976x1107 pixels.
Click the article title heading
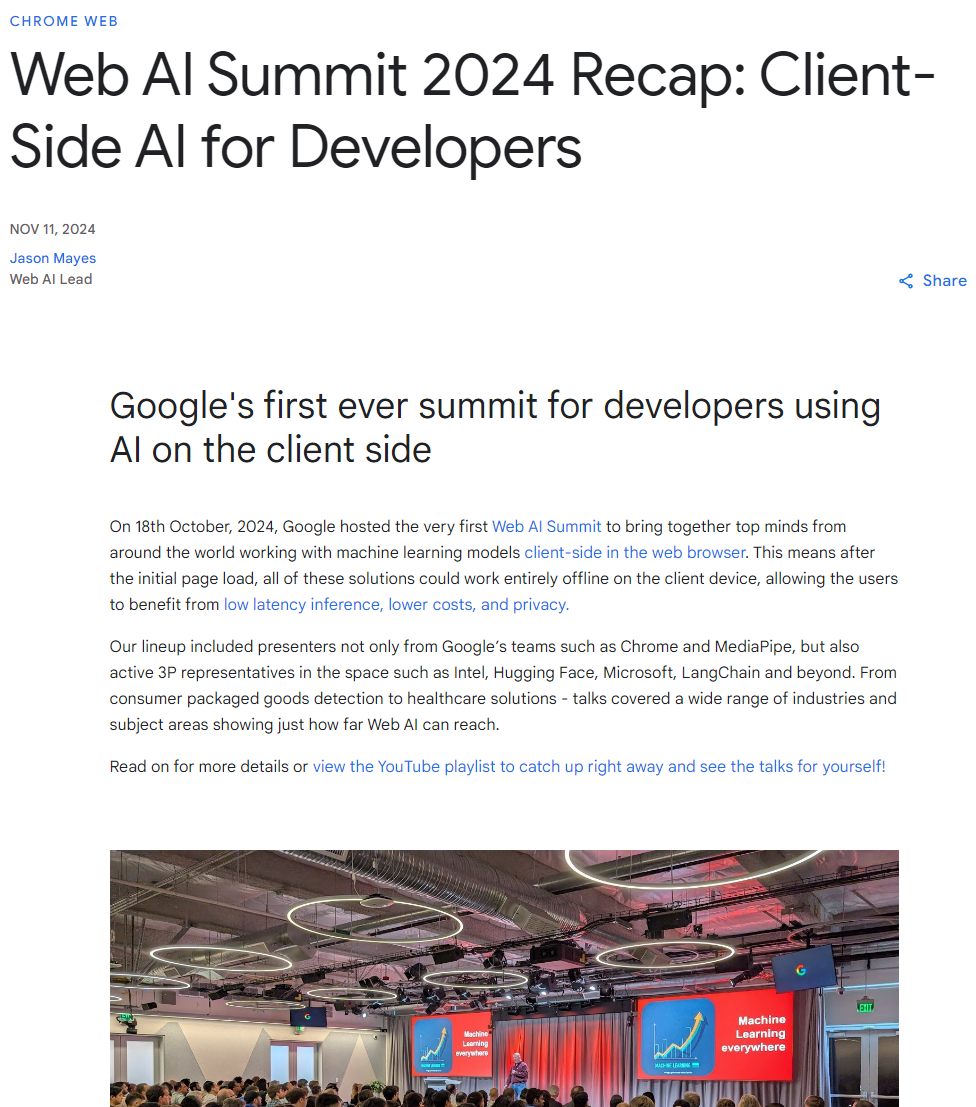click(472, 111)
